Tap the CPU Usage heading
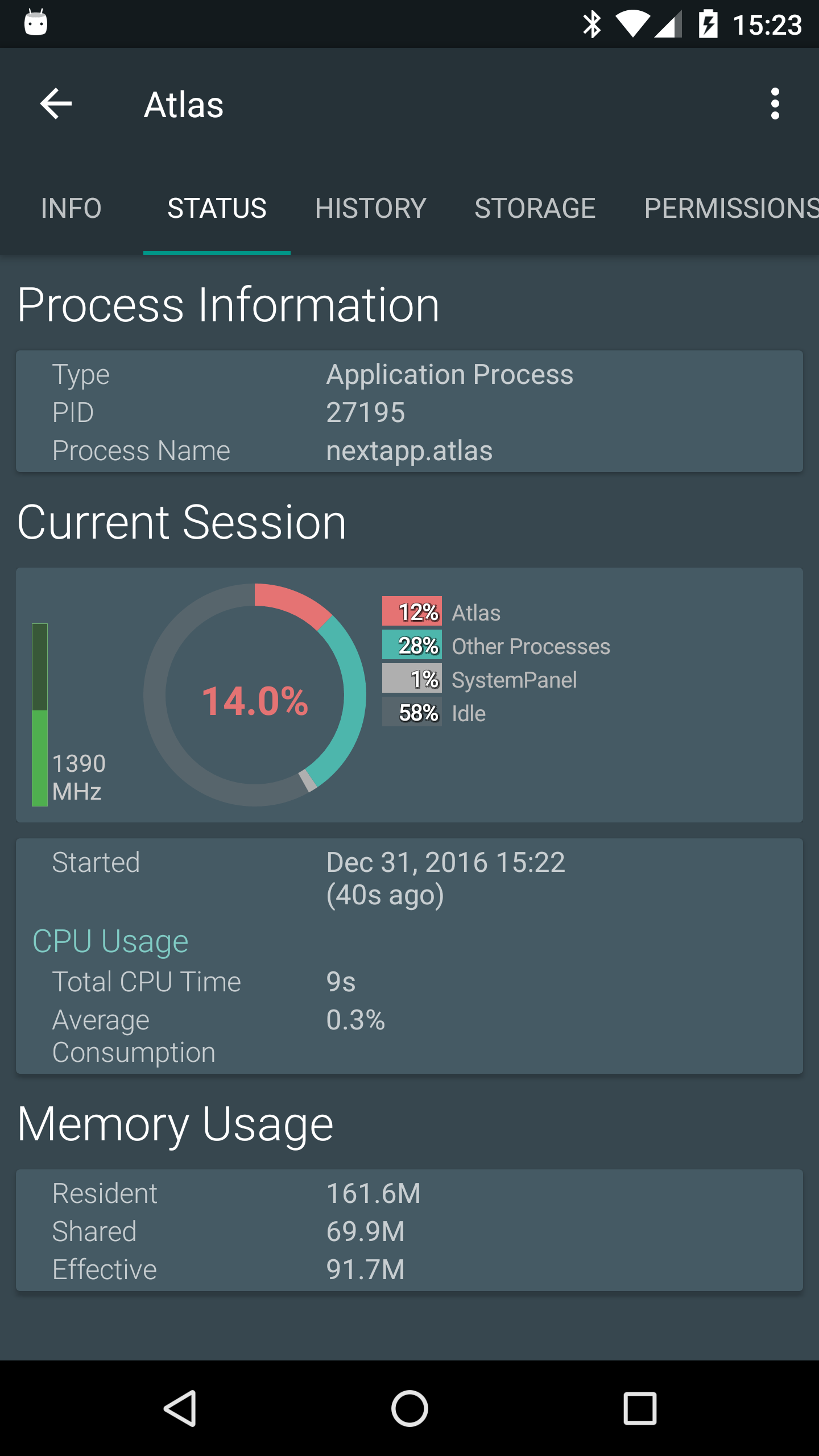The height and width of the screenshot is (1456, 819). point(110,941)
